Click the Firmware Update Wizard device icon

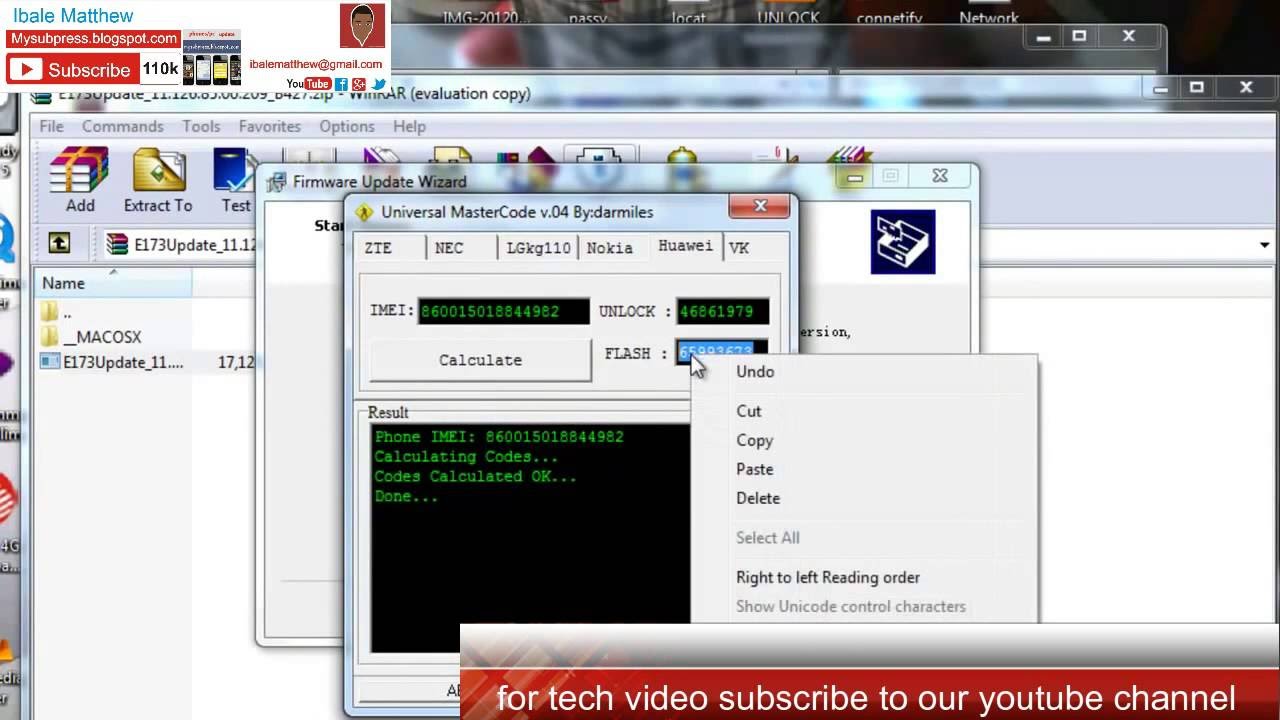click(902, 241)
